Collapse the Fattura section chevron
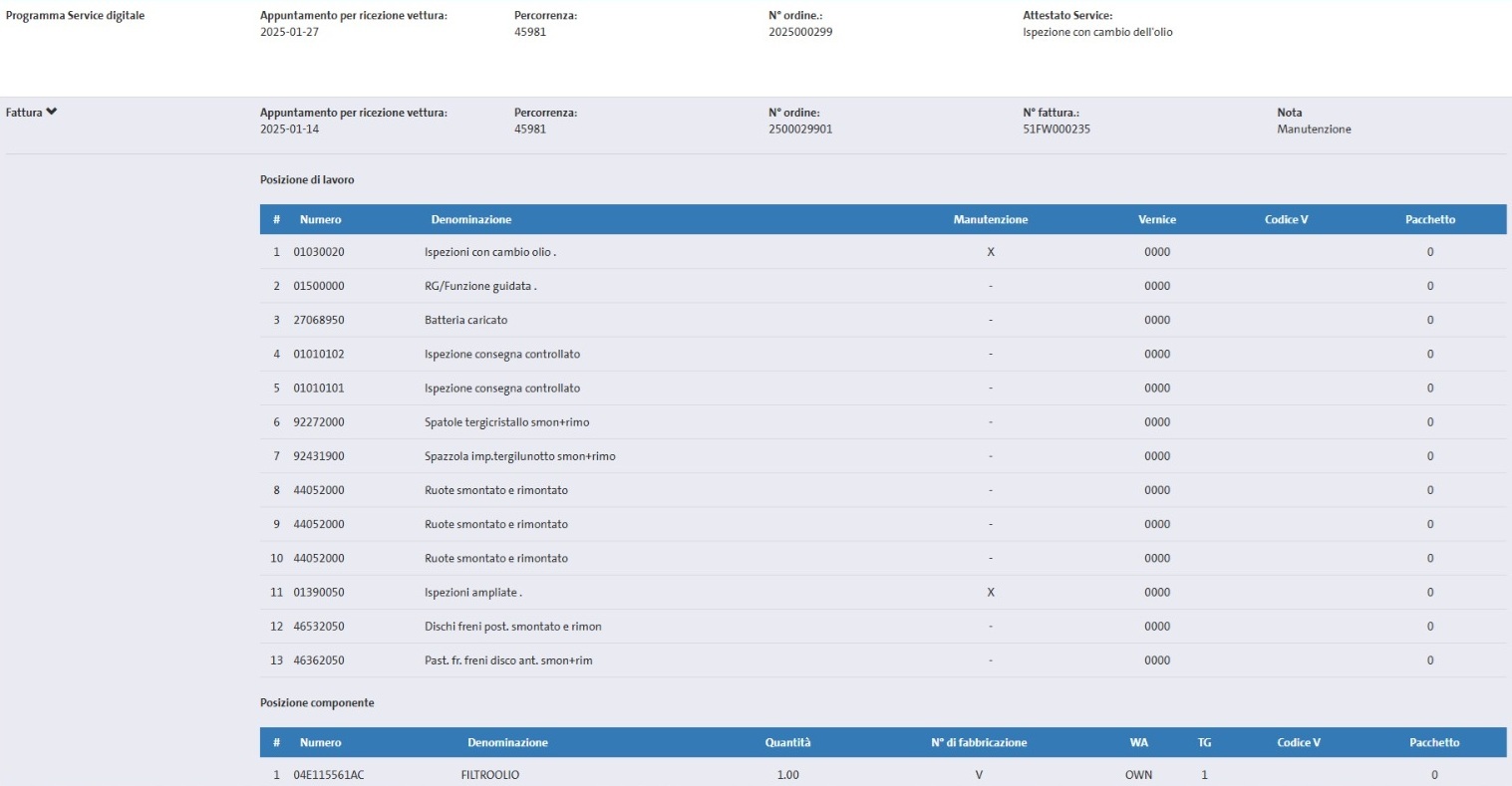Screen dimensions: 1512x786 (51, 113)
